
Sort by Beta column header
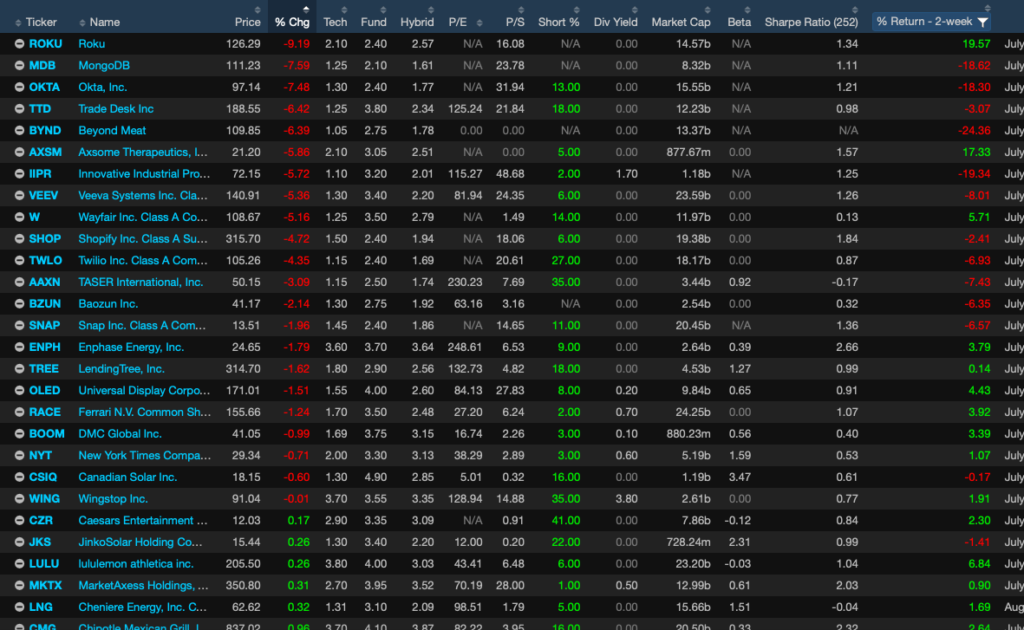[x=739, y=22]
